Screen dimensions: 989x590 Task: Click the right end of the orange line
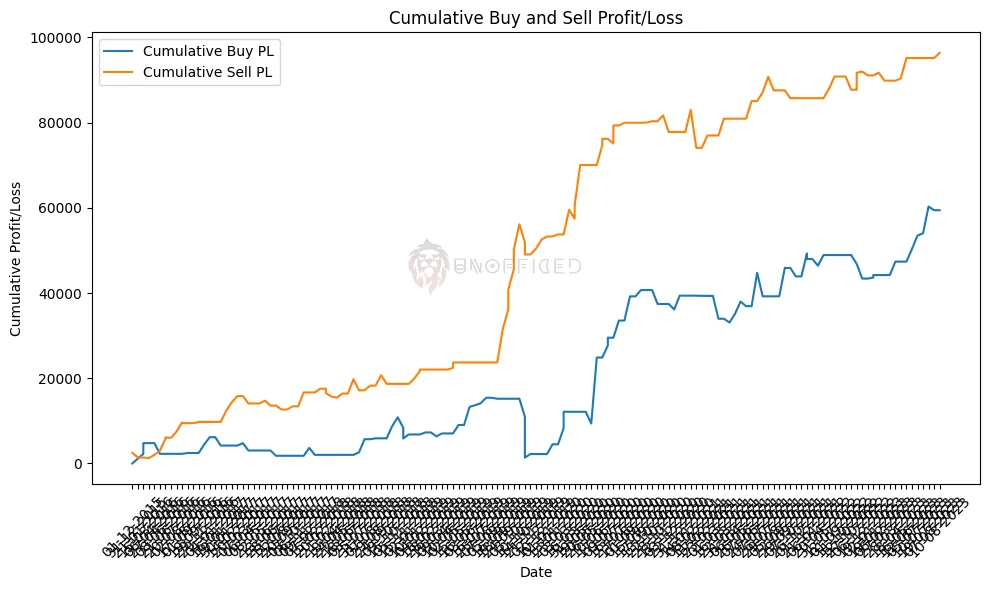click(x=939, y=53)
